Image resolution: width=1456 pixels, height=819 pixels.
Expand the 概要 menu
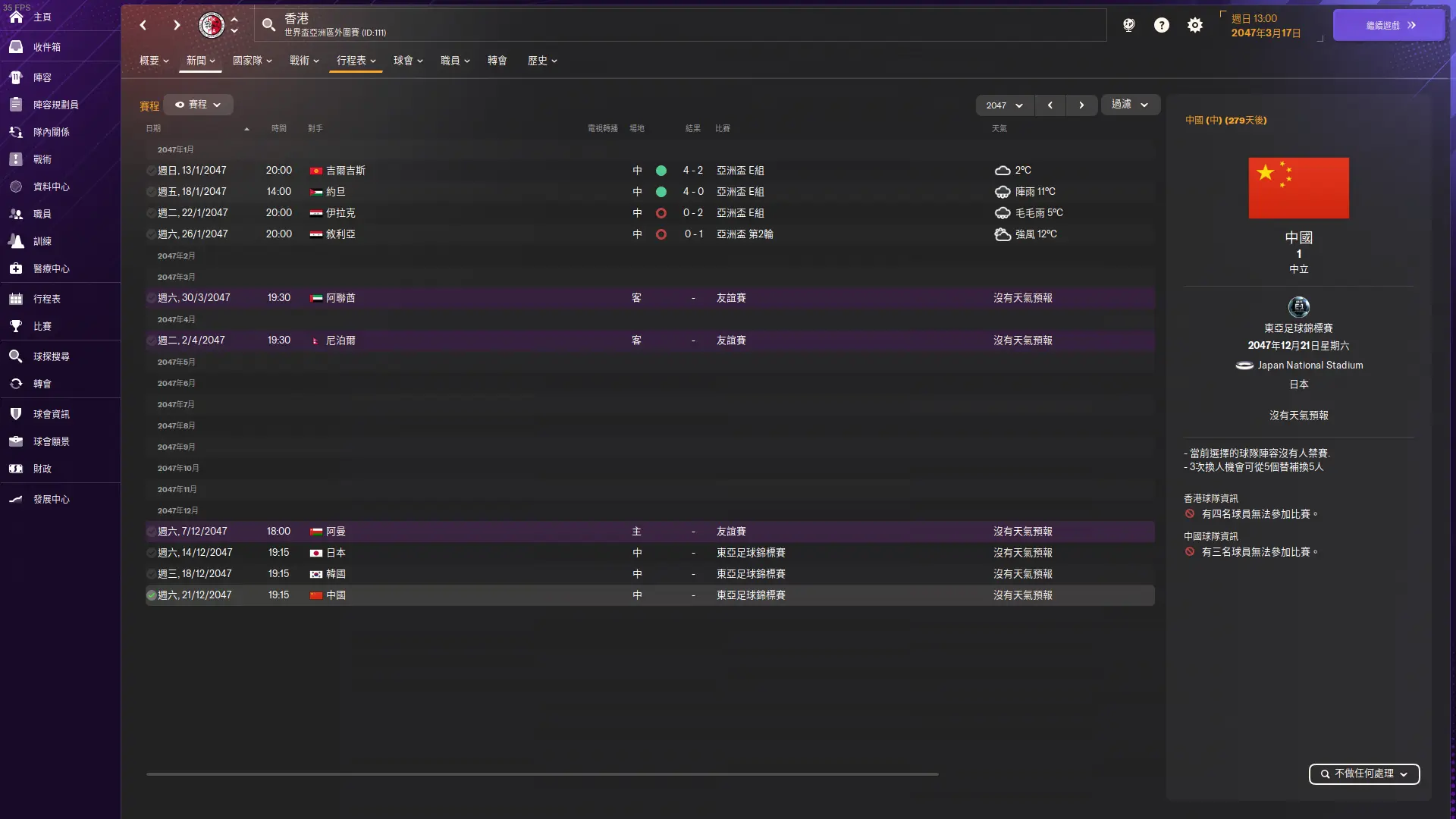point(154,61)
